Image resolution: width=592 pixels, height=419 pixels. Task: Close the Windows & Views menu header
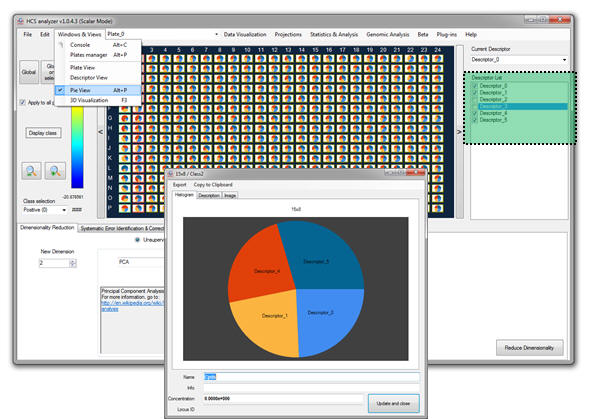tap(79, 34)
